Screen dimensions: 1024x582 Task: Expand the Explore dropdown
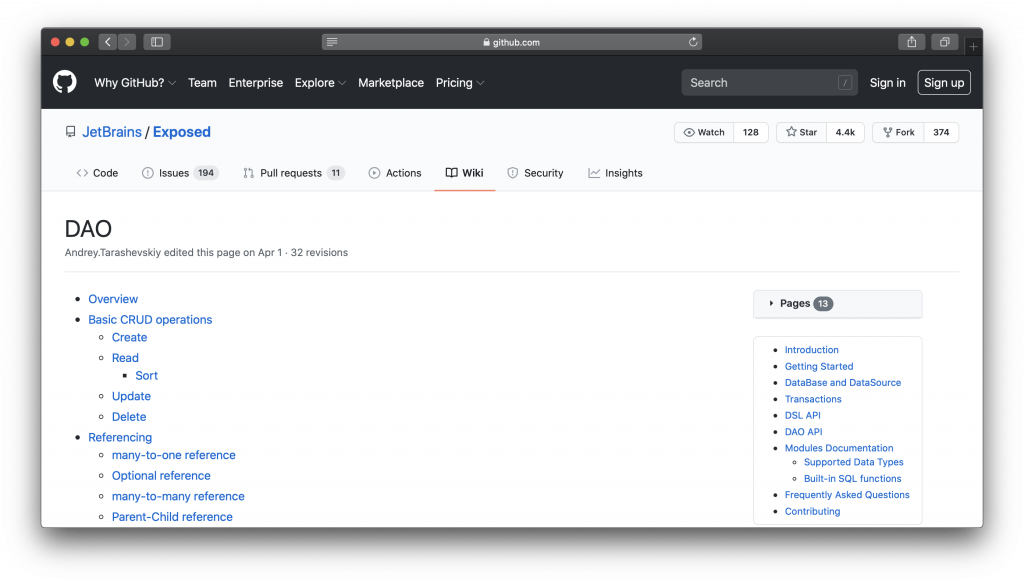[320, 83]
